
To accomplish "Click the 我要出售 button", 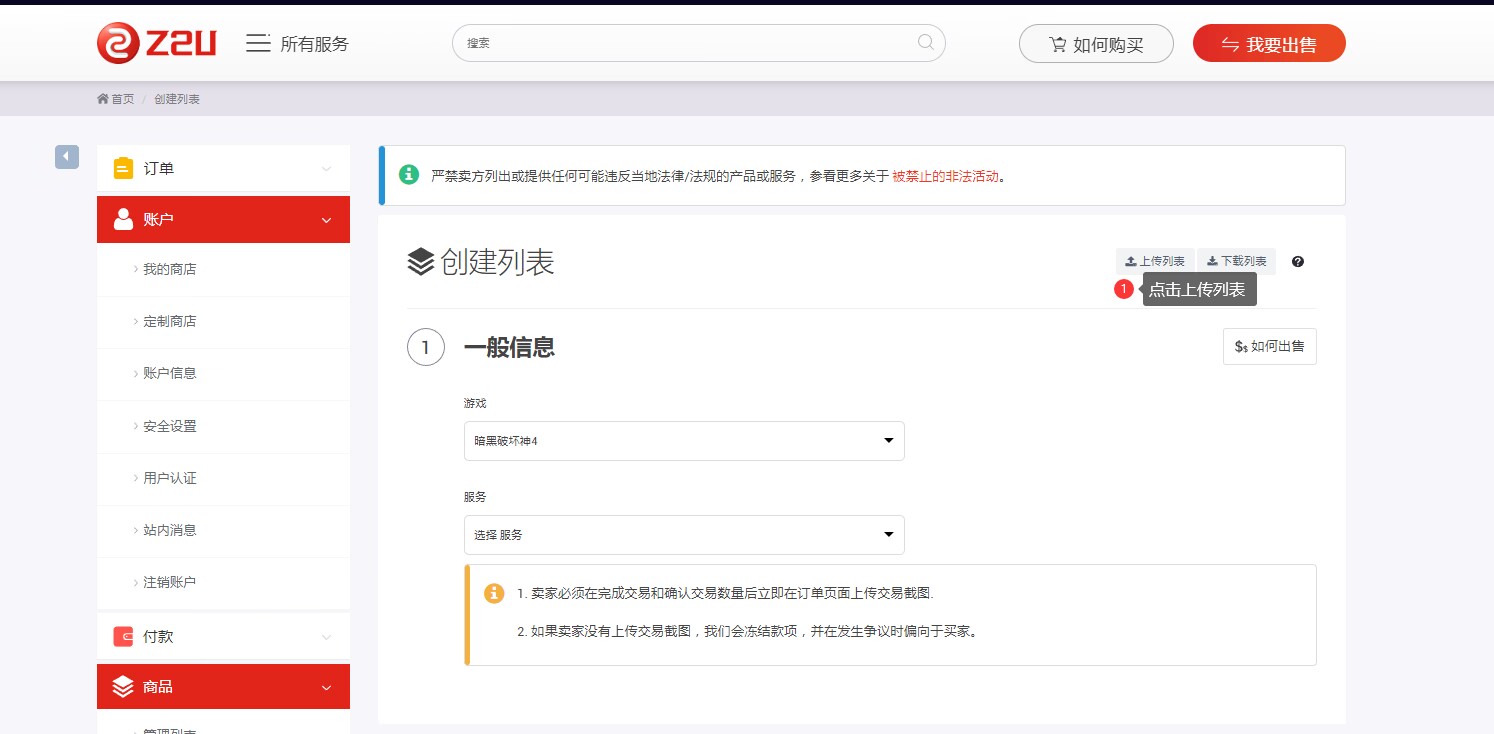I will [x=1269, y=44].
